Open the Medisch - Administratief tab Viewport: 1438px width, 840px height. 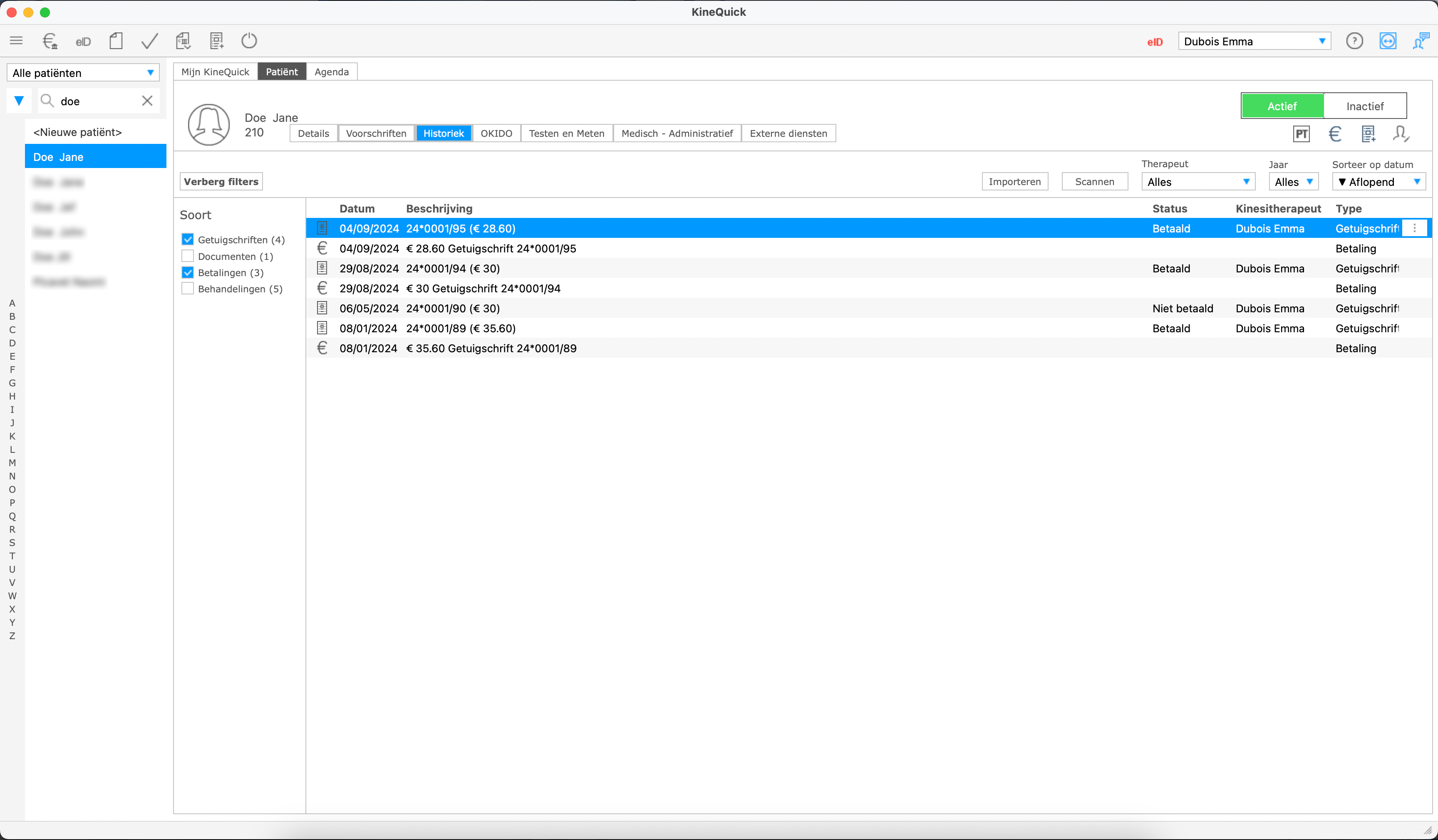[x=677, y=133]
